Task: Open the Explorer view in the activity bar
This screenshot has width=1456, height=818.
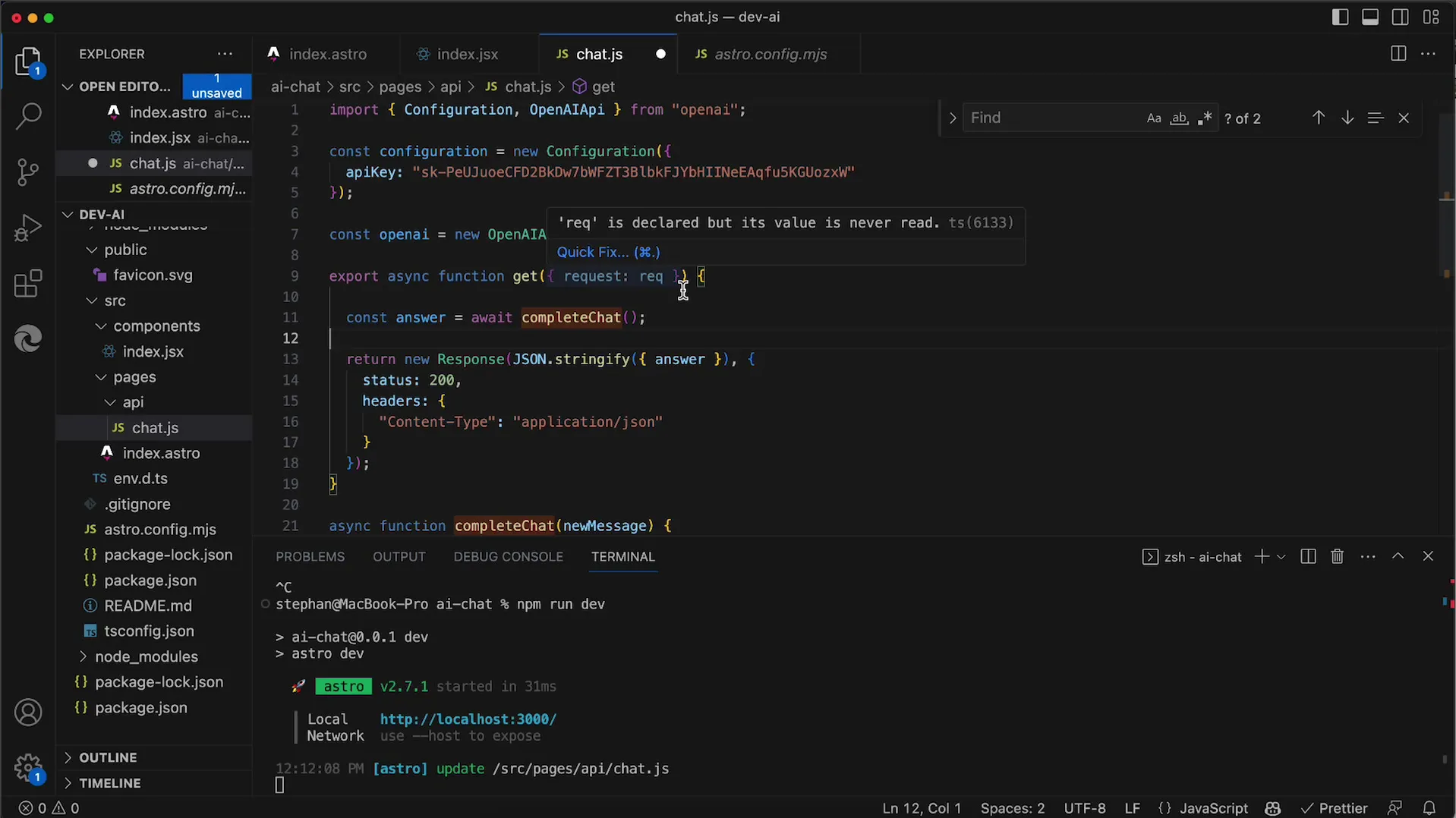Action: tap(28, 61)
